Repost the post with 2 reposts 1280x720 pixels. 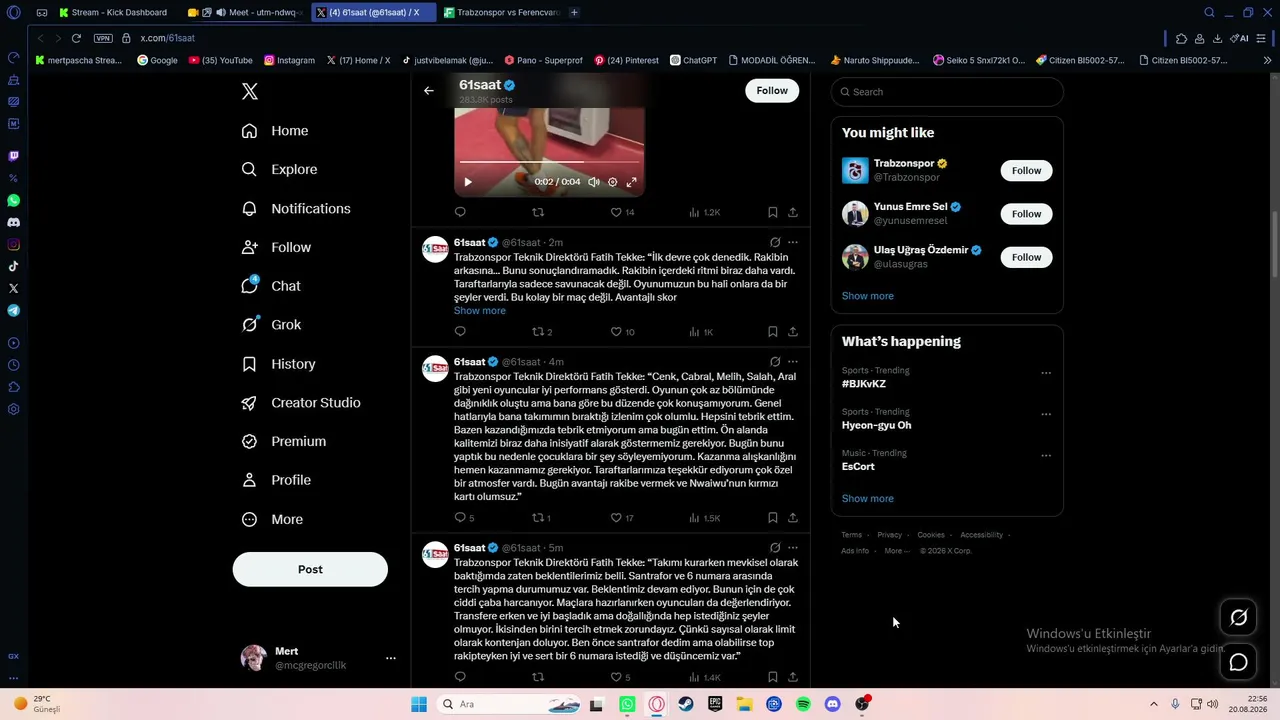[x=542, y=332]
